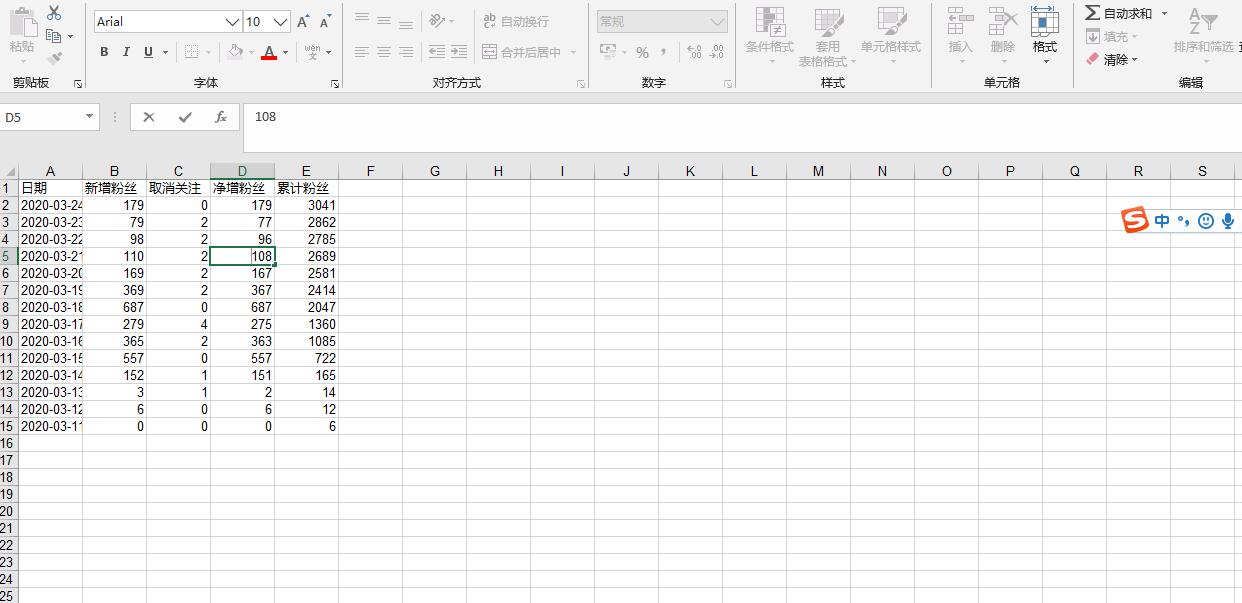Click the Insert Function fx icon

(x=221, y=117)
